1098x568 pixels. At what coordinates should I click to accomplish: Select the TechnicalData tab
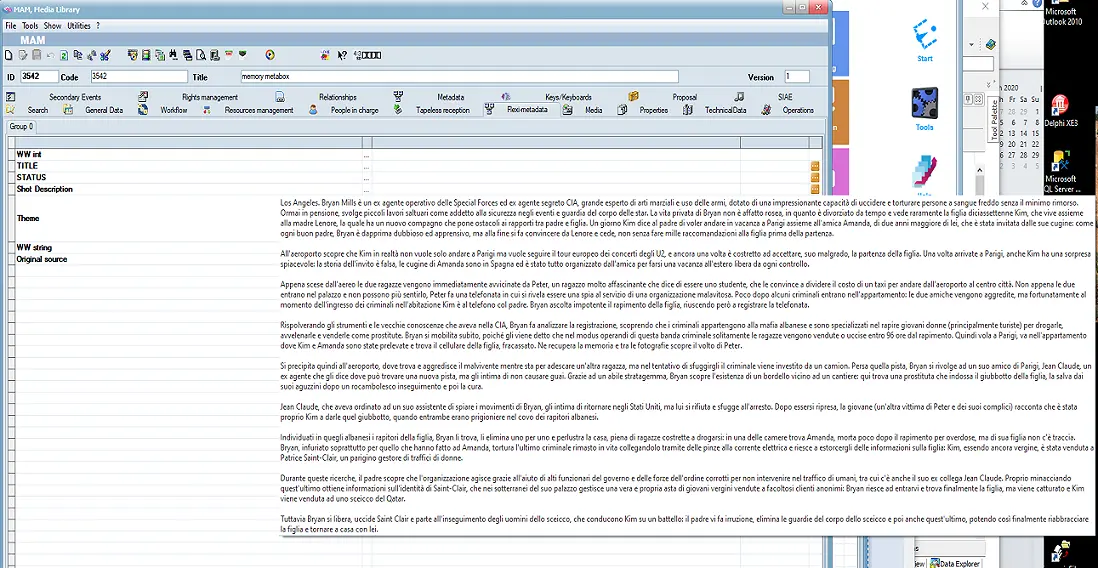pyautogui.click(x=725, y=110)
